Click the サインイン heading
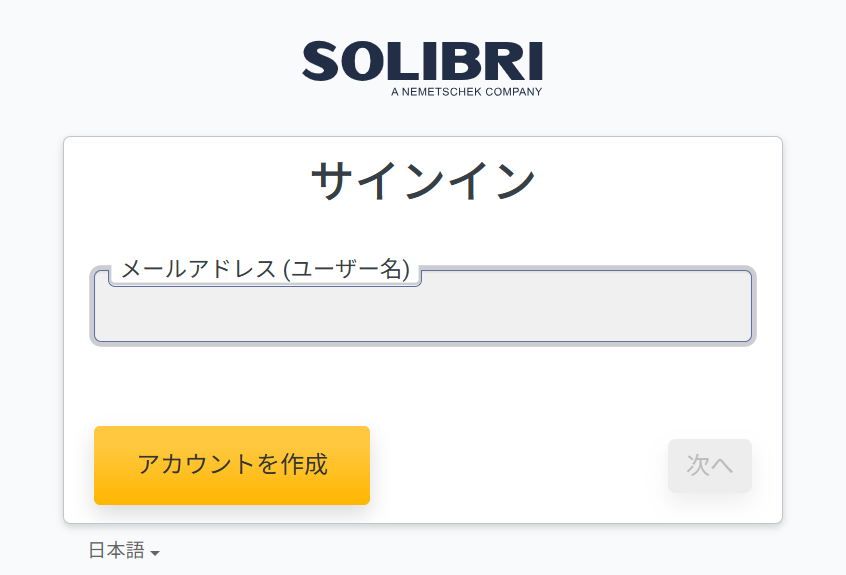Screen dimensions: 846x575 pyautogui.click(x=423, y=181)
